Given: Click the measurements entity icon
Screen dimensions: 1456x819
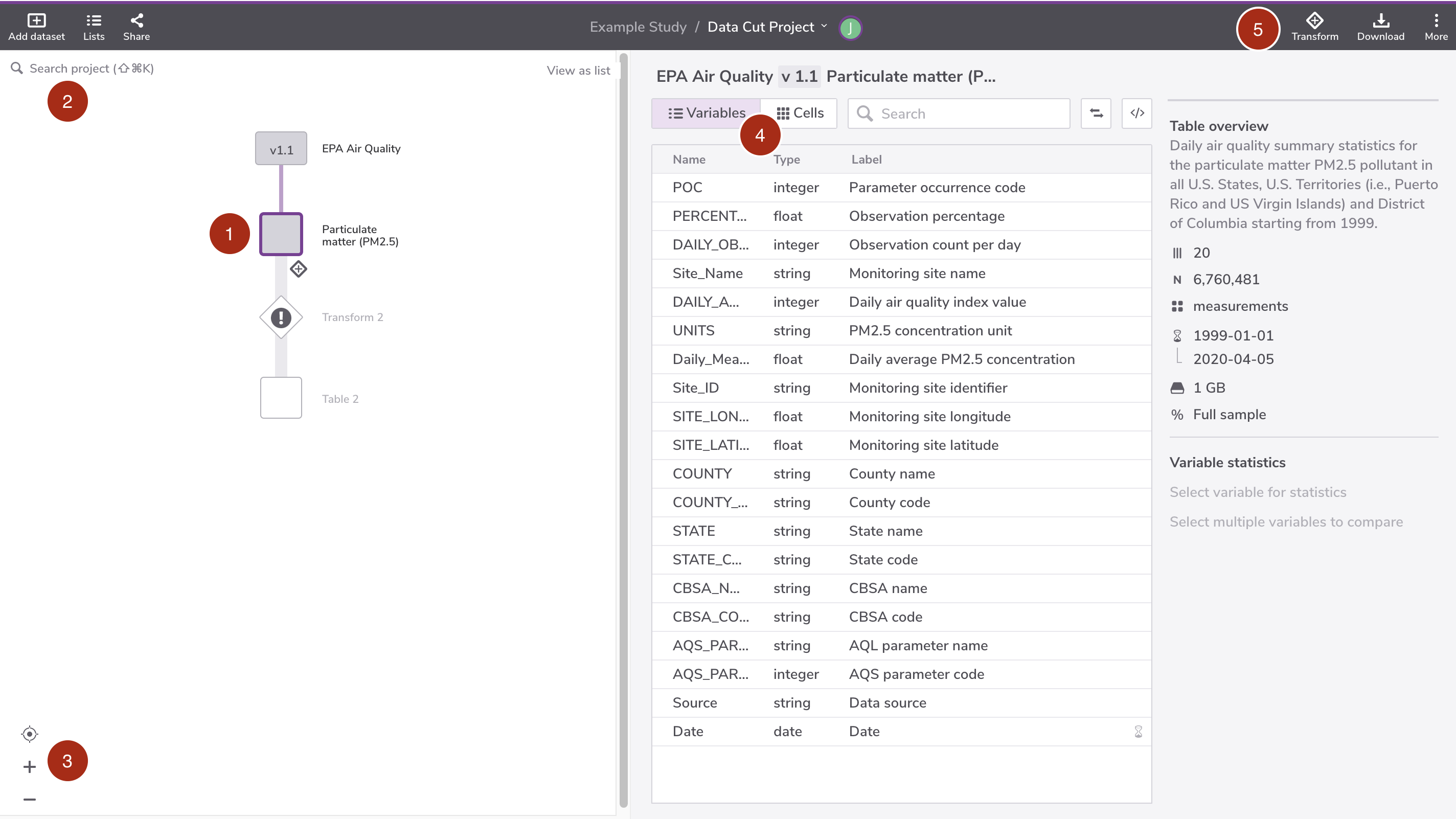Looking at the screenshot, I should click(x=1177, y=306).
